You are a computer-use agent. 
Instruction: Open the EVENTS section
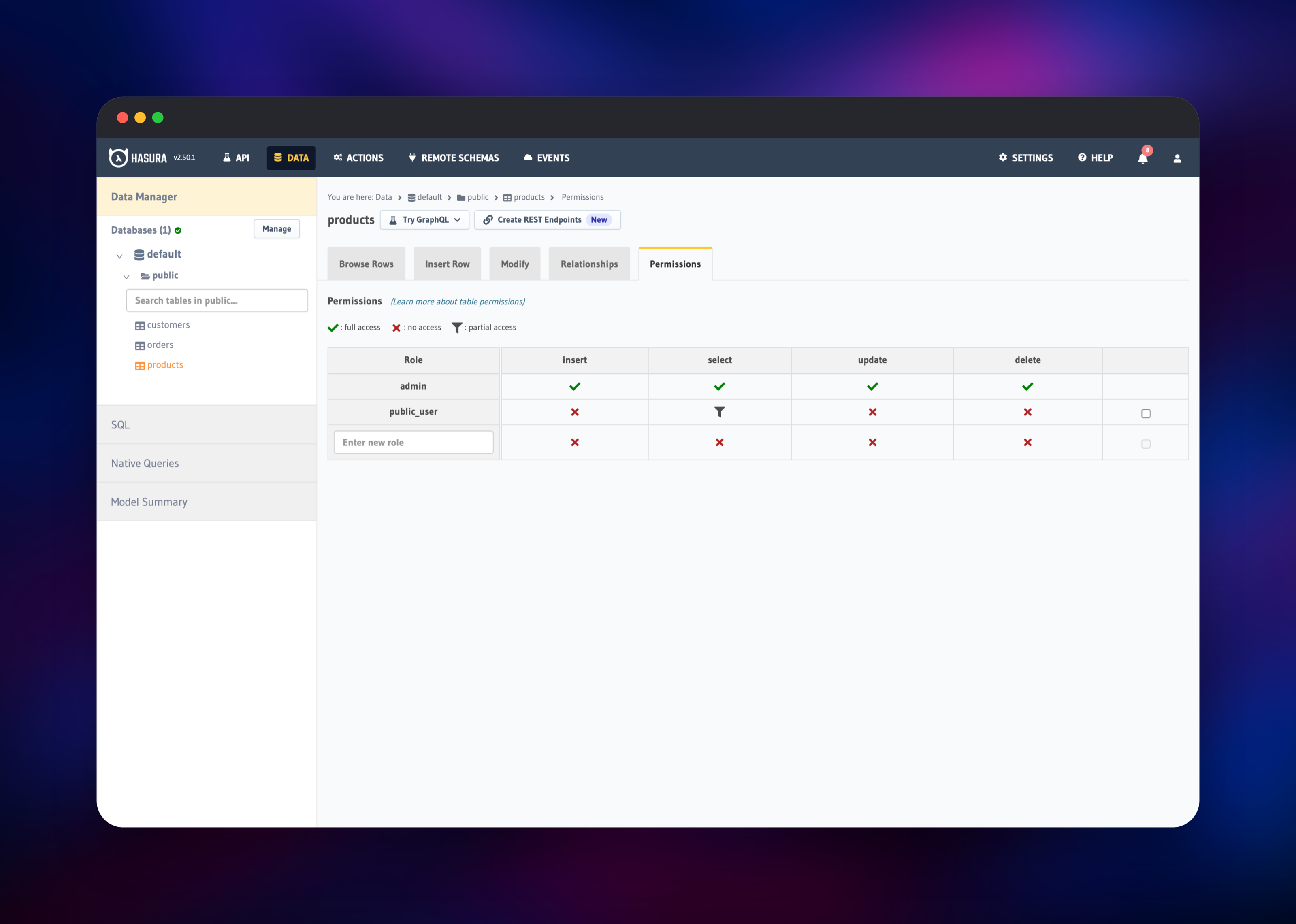[x=546, y=158]
